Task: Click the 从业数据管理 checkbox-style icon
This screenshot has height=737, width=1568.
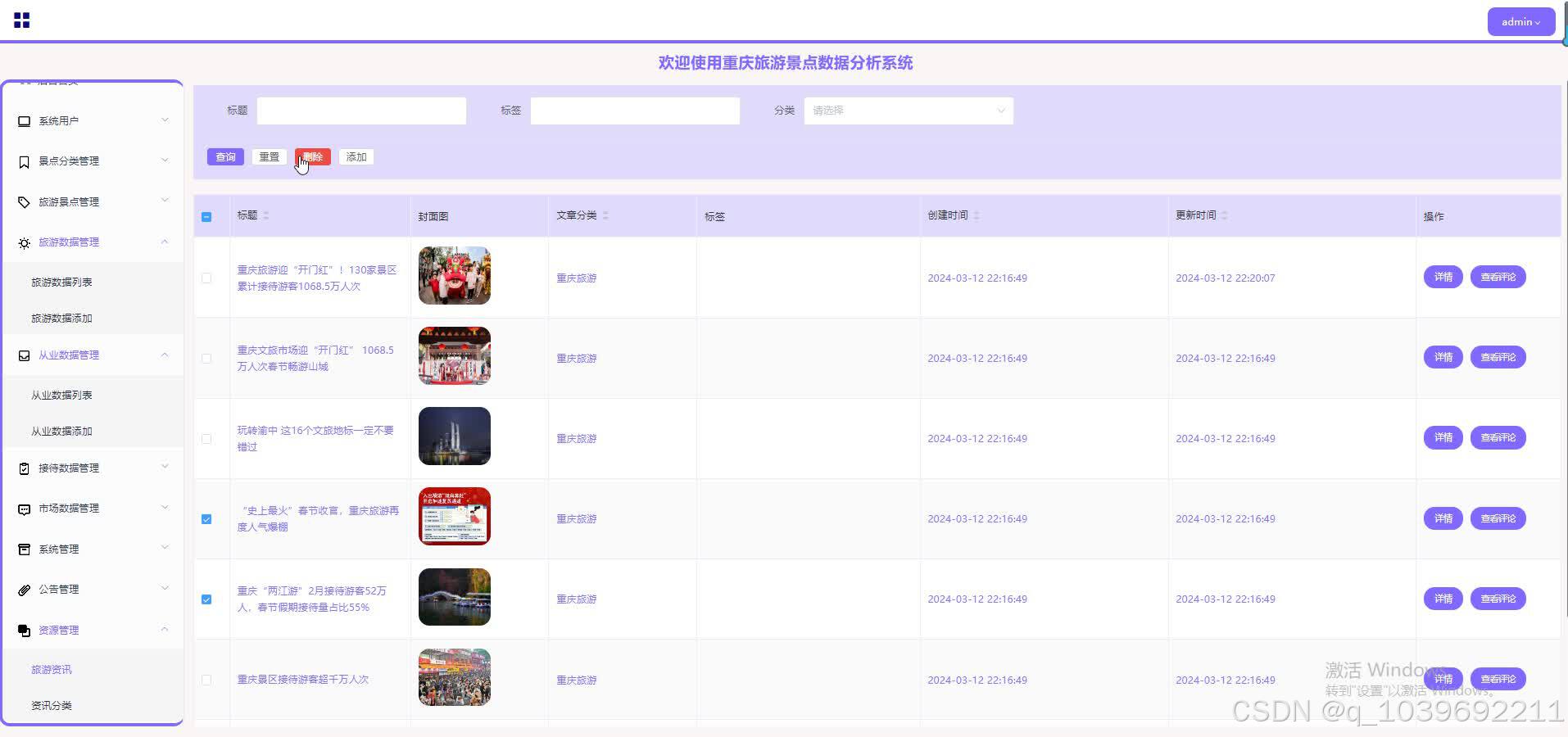Action: point(24,355)
